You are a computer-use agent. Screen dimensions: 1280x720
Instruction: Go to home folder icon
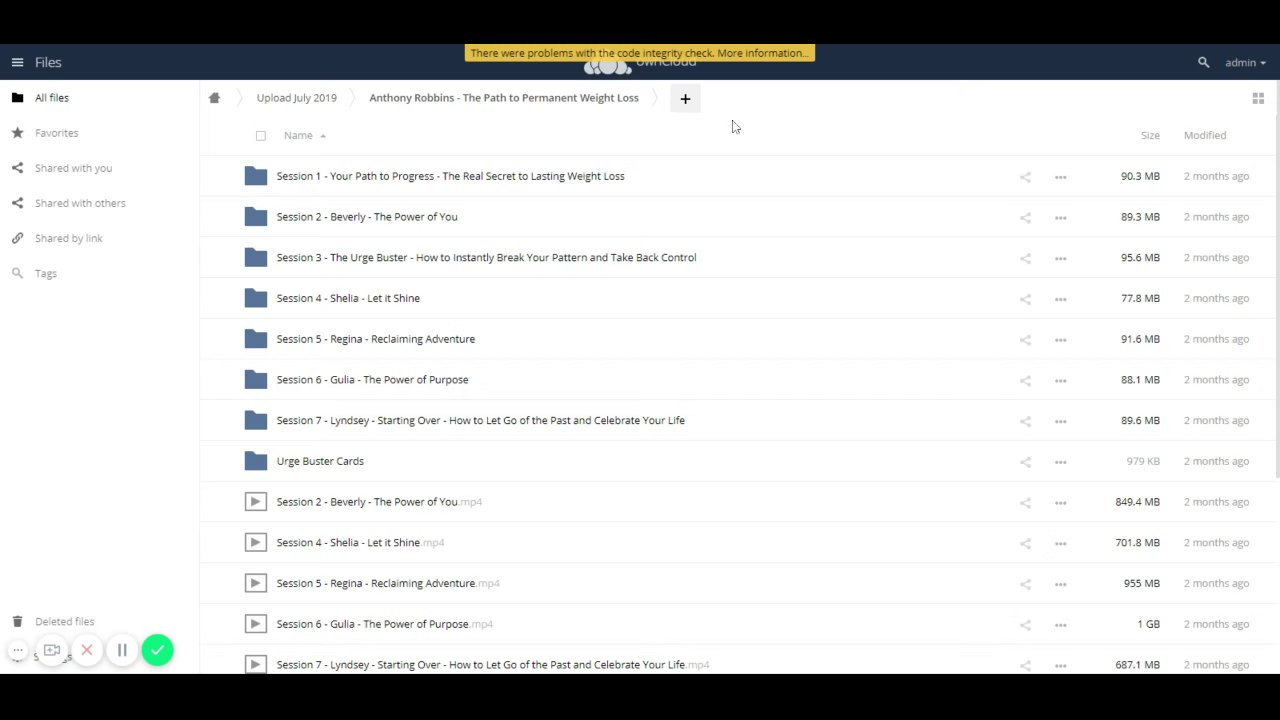click(x=214, y=98)
